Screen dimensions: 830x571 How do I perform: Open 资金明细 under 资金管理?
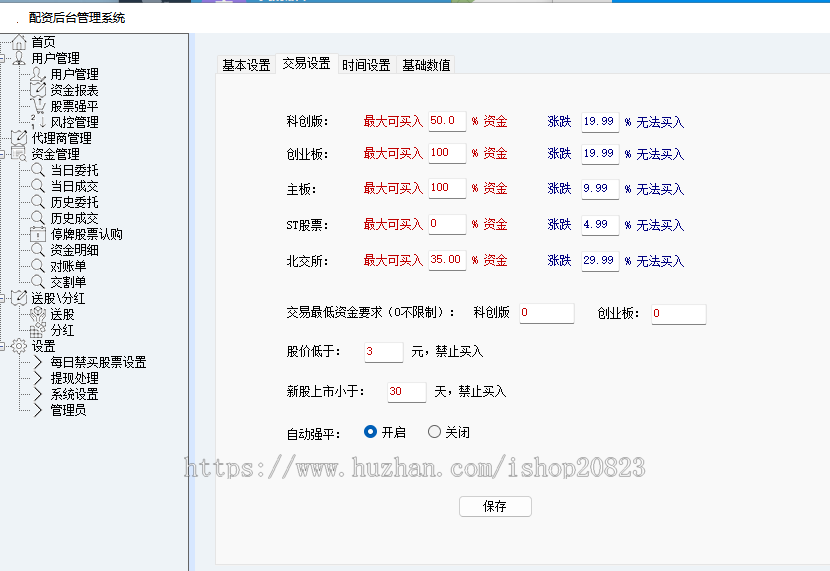click(75, 250)
